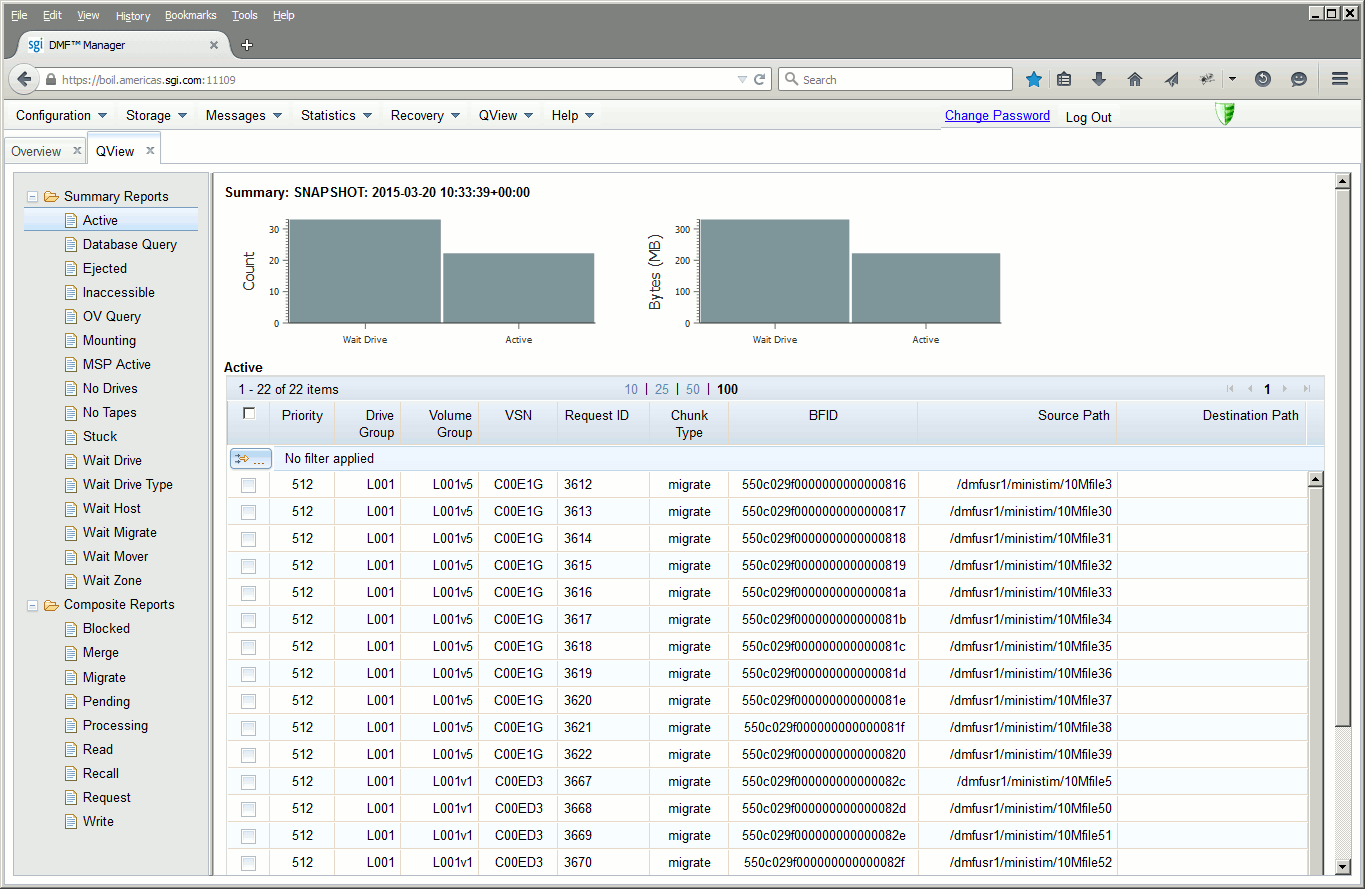This screenshot has height=889, width=1365.
Task: Open the Messages dropdown menu
Action: point(244,115)
